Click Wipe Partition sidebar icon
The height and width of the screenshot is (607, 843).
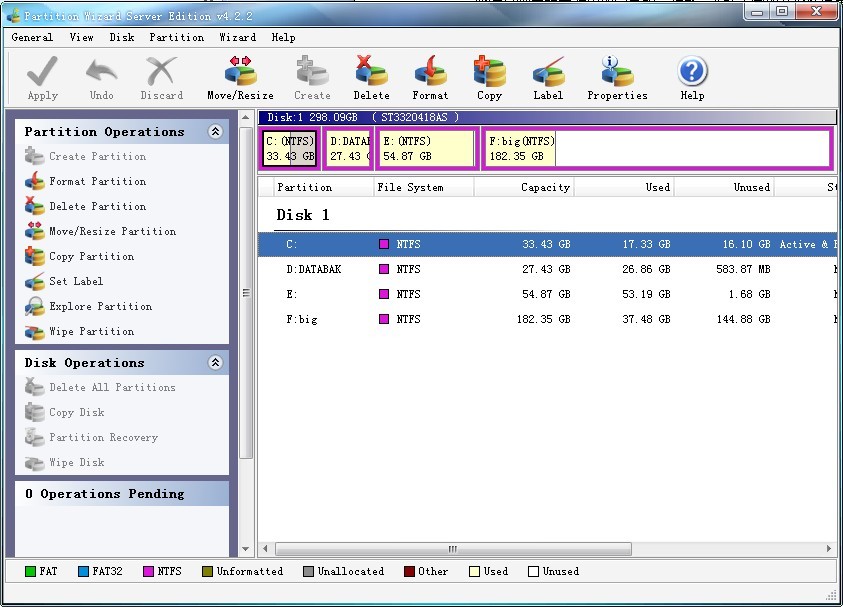point(34,331)
